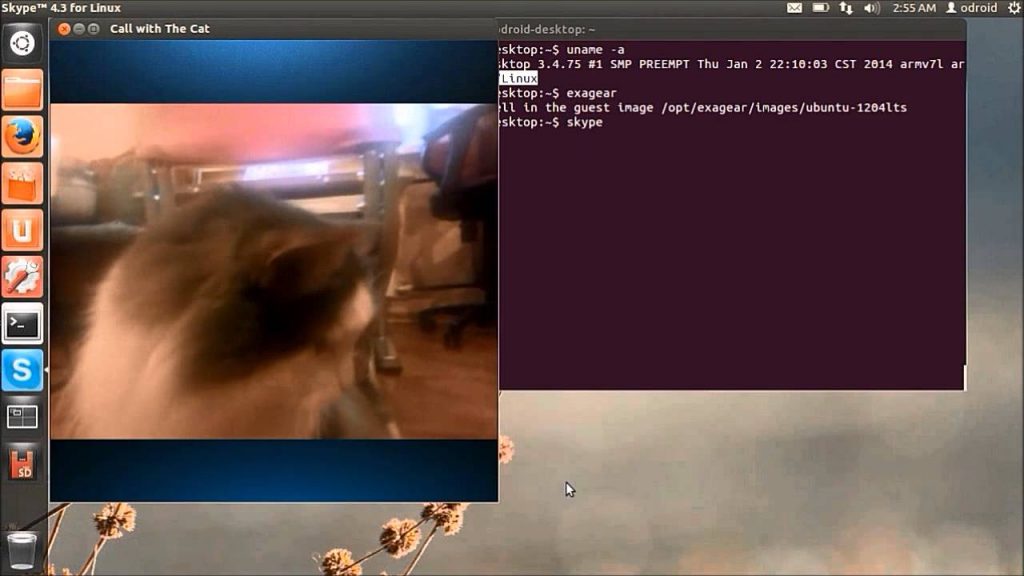Open the battery indicator in top panel
This screenshot has width=1024, height=576.
pyautogui.click(x=820, y=8)
